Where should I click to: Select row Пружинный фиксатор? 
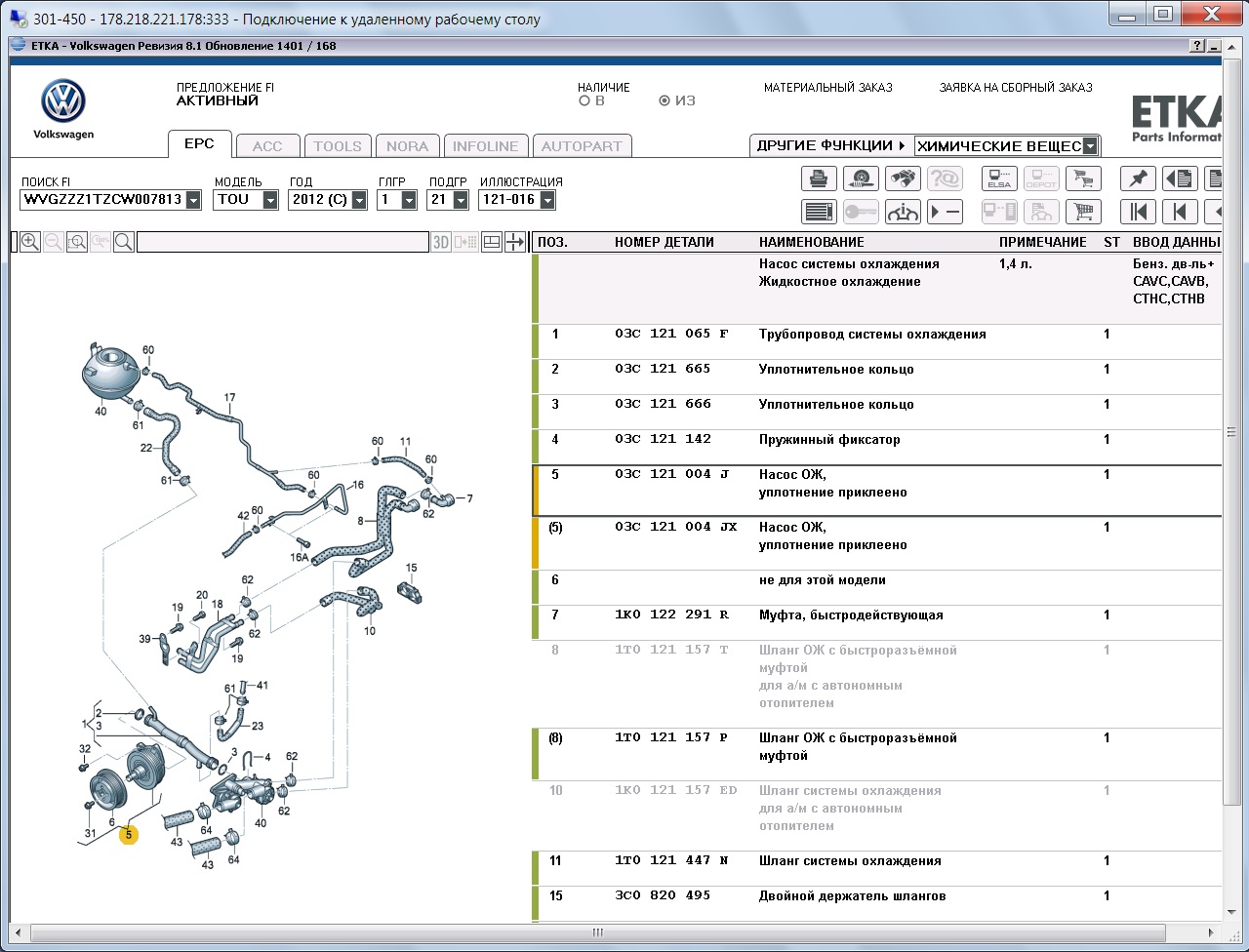878,447
